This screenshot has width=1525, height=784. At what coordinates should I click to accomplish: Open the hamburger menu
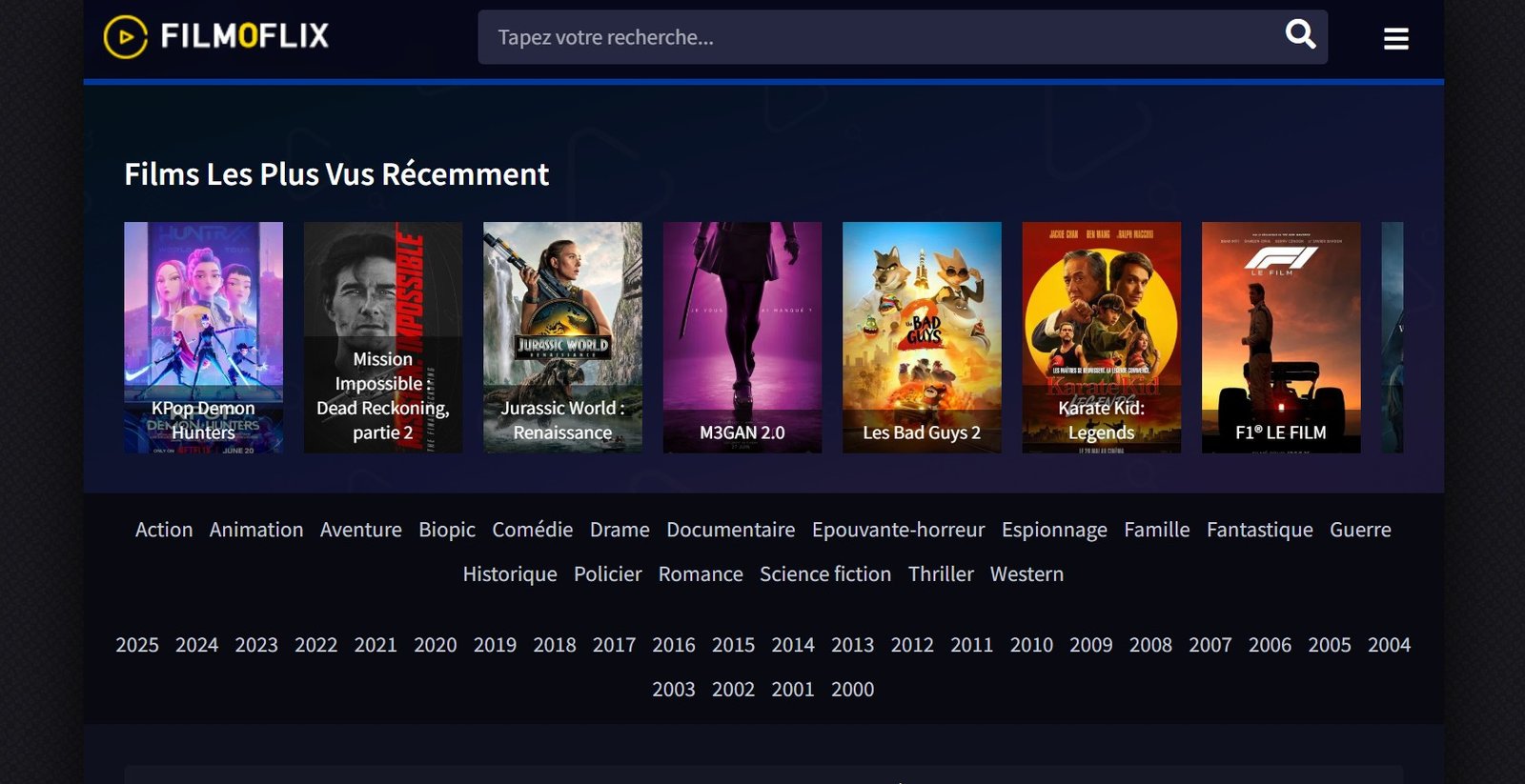pyautogui.click(x=1396, y=39)
